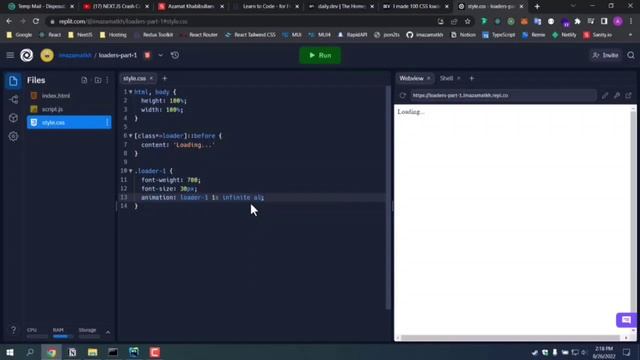Screen dimensions: 640x360
Task: Open the TypeScript bookmark
Action: [x=498, y=35]
